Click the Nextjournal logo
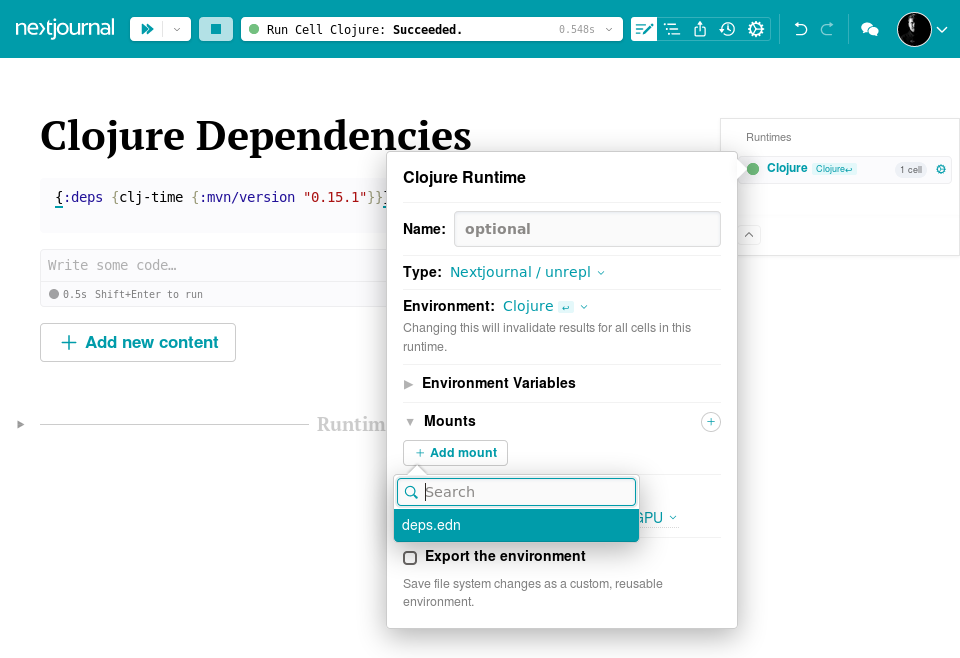 coord(65,29)
